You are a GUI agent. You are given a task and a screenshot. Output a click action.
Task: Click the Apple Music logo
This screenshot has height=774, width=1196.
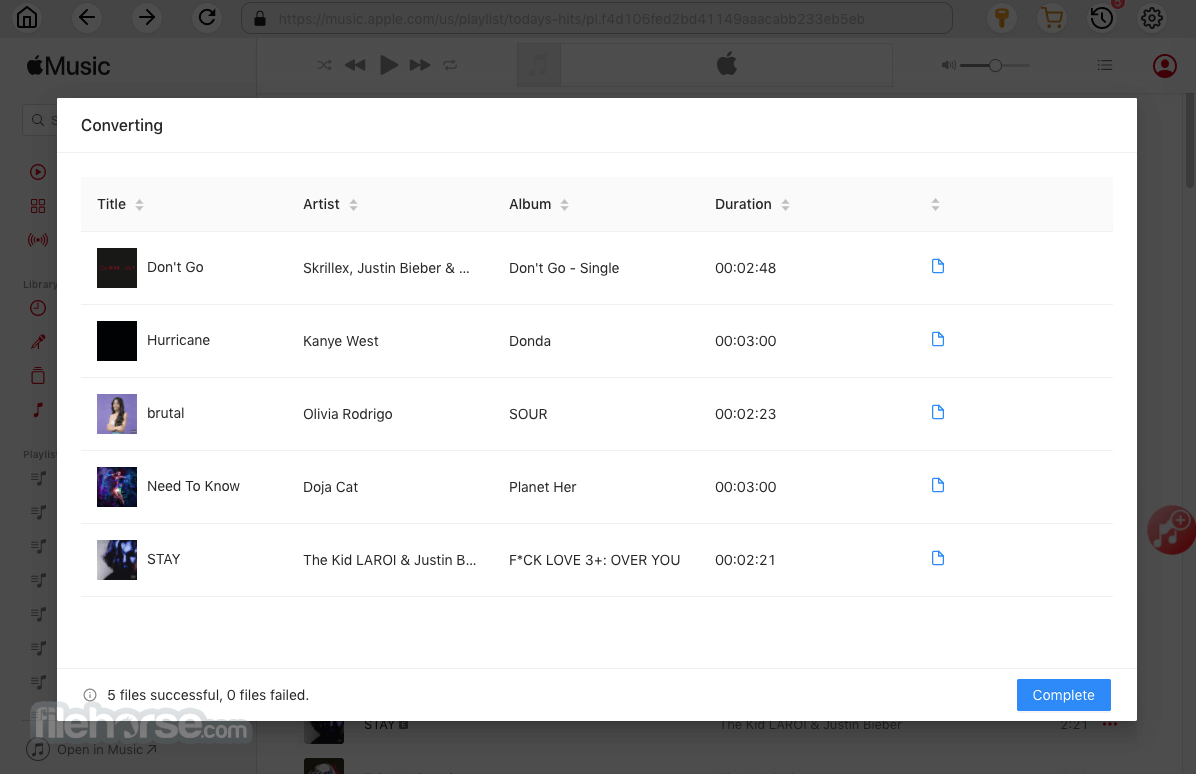click(x=69, y=66)
